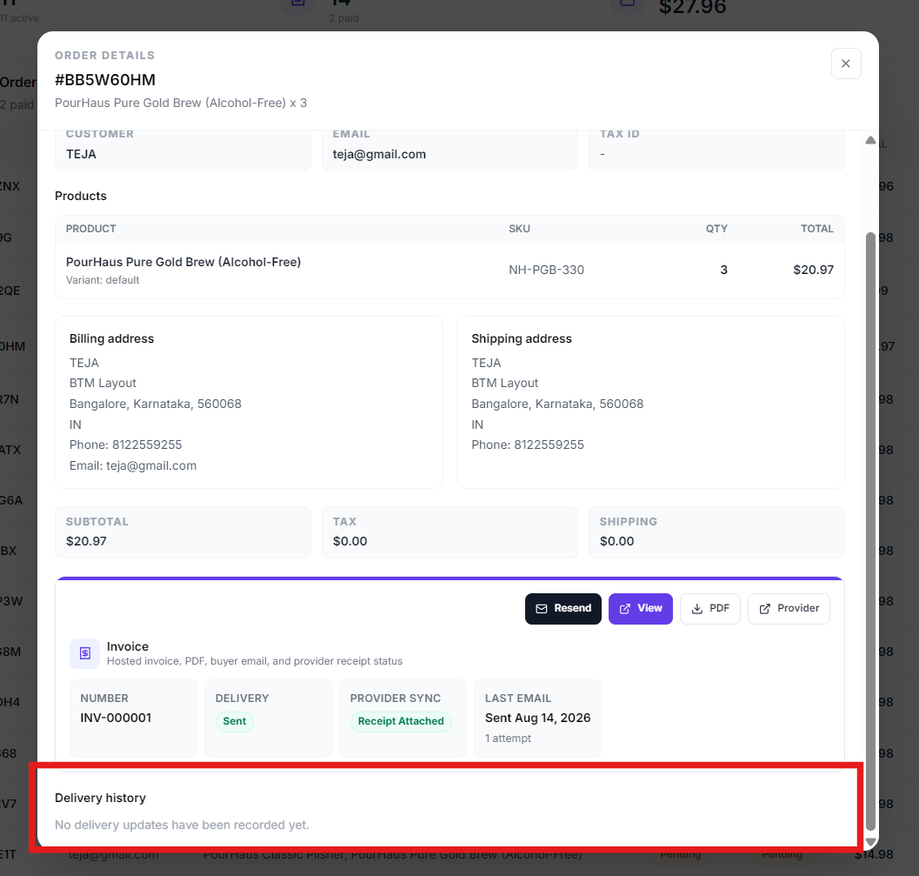The image size is (919, 876).
Task: Click the Delivery history heading
Action: tap(100, 798)
